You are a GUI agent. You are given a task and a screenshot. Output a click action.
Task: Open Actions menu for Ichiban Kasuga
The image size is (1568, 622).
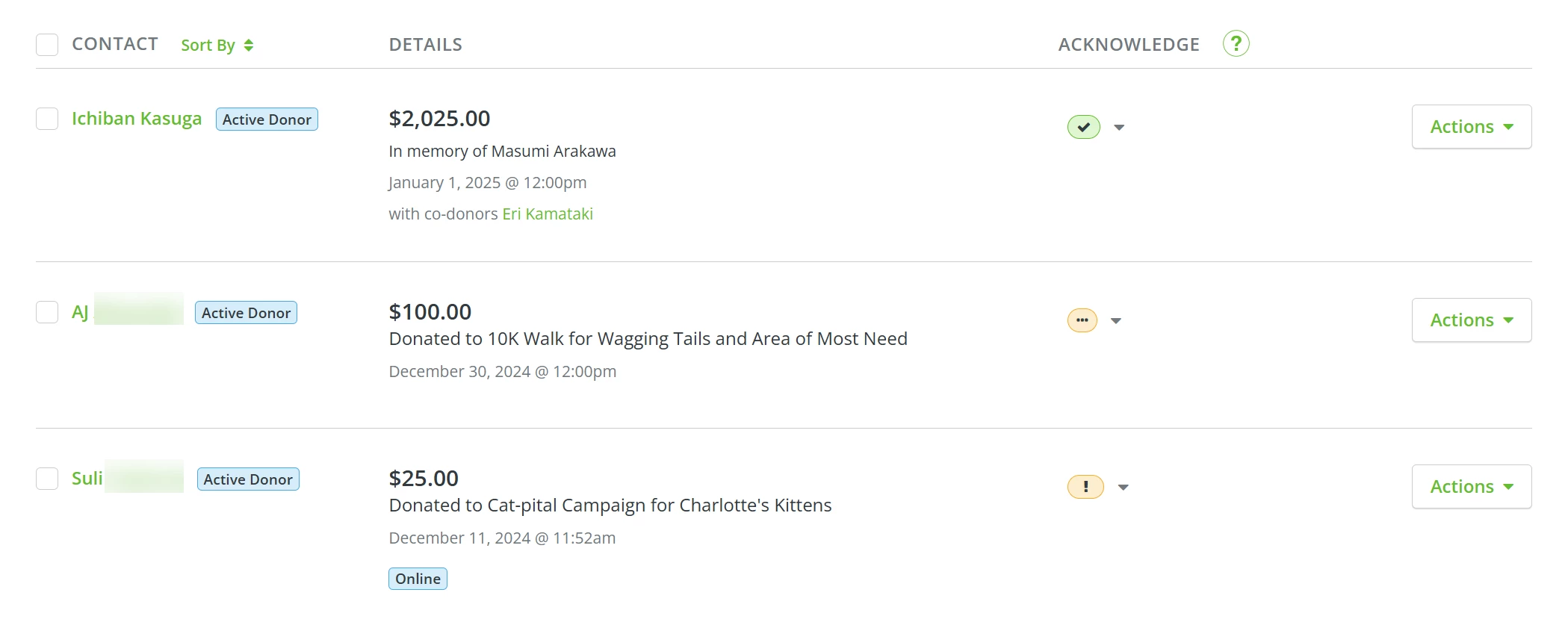[1471, 127]
